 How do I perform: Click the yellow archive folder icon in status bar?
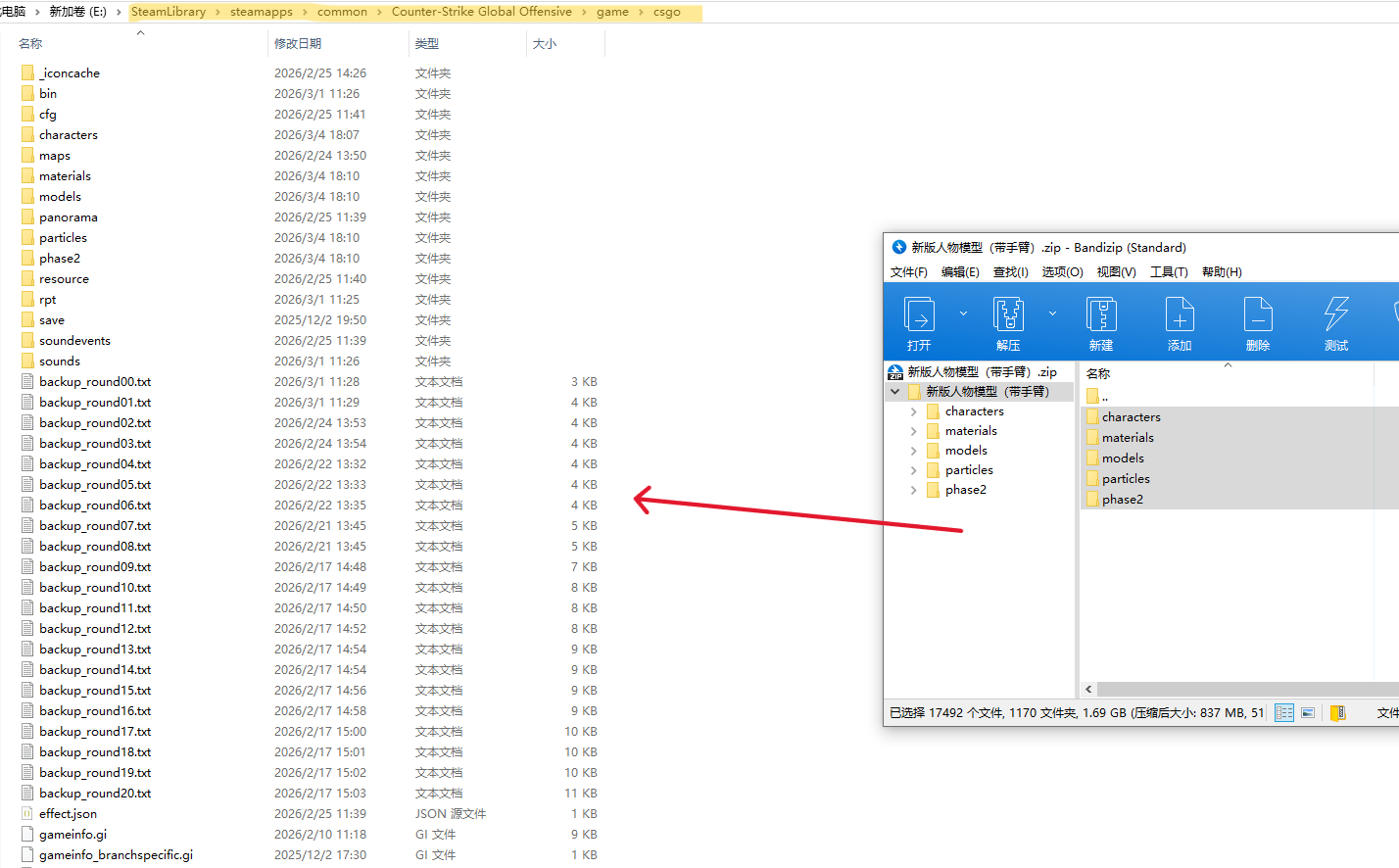coord(1338,713)
